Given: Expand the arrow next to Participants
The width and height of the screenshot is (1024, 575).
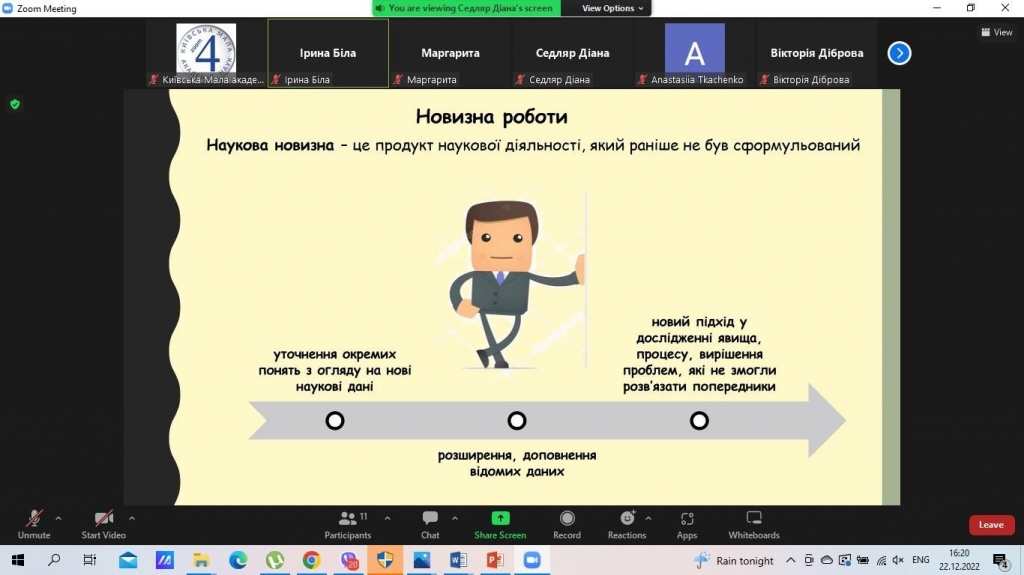Looking at the screenshot, I should coord(387,518).
